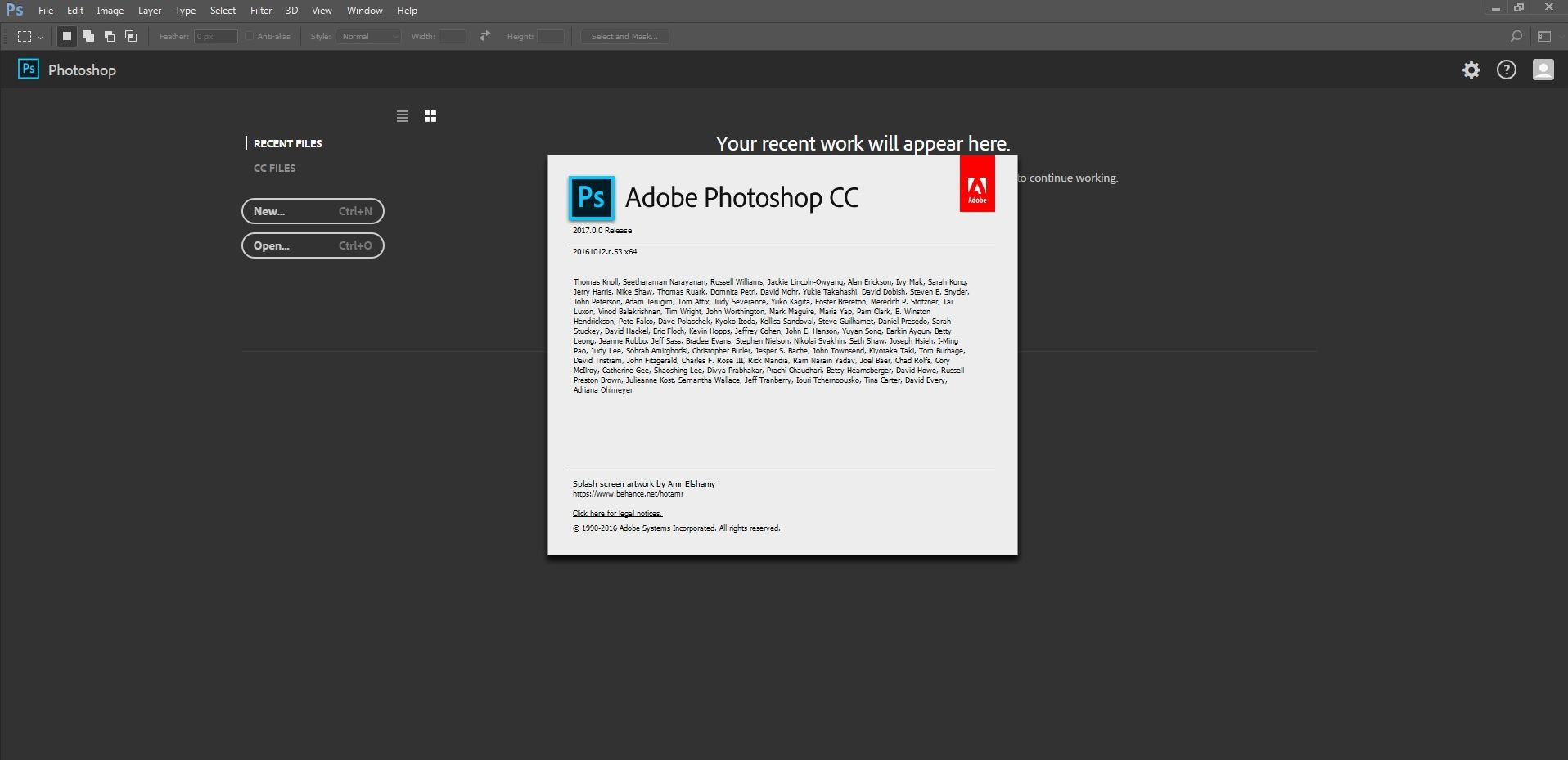
Task: Open the Filter menu
Action: click(261, 11)
